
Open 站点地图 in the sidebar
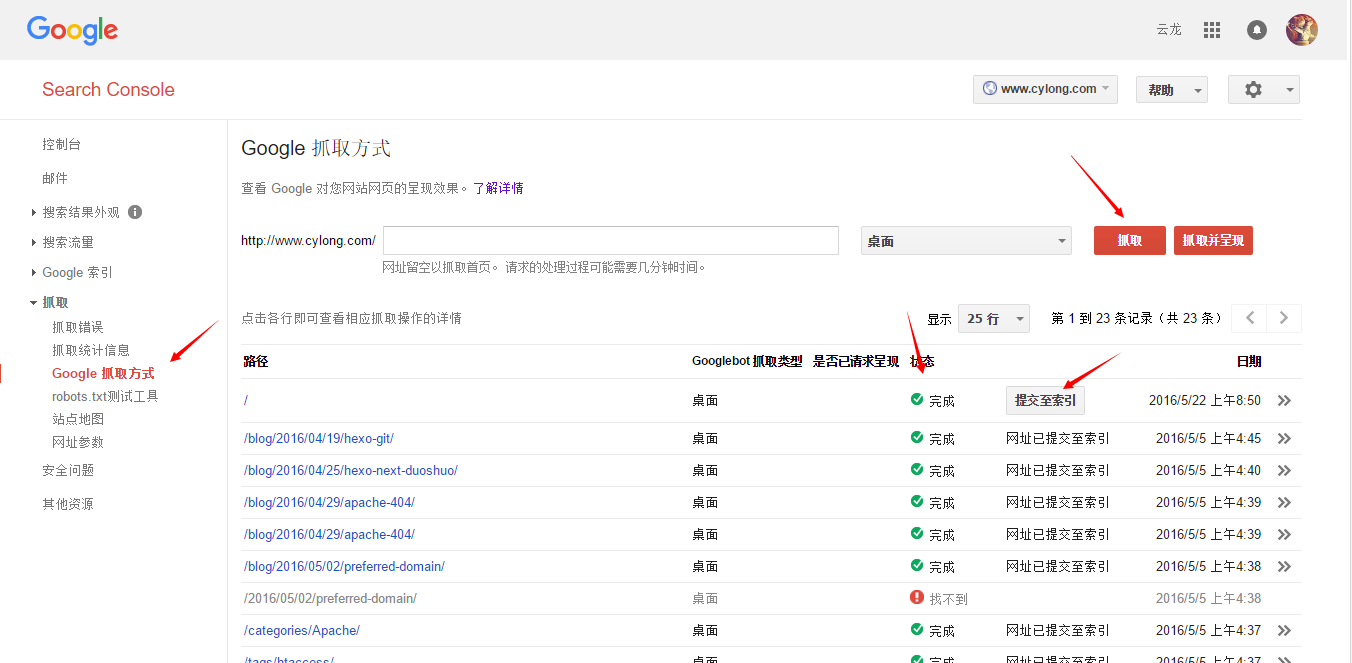pos(78,419)
